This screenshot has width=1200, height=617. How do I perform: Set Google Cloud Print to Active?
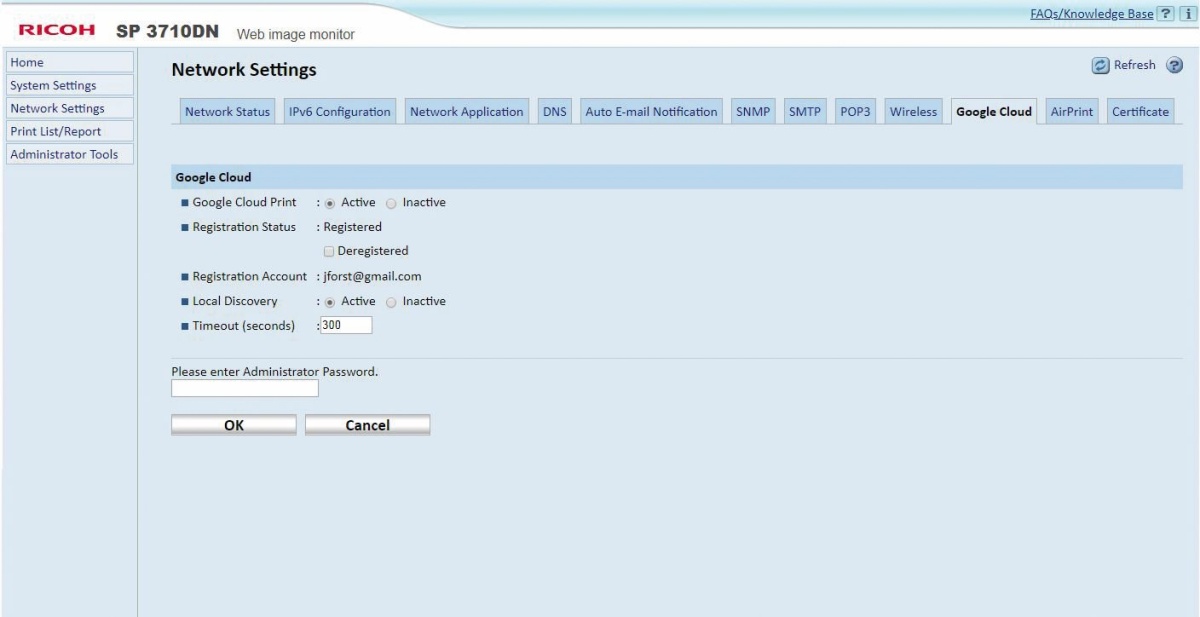(330, 203)
